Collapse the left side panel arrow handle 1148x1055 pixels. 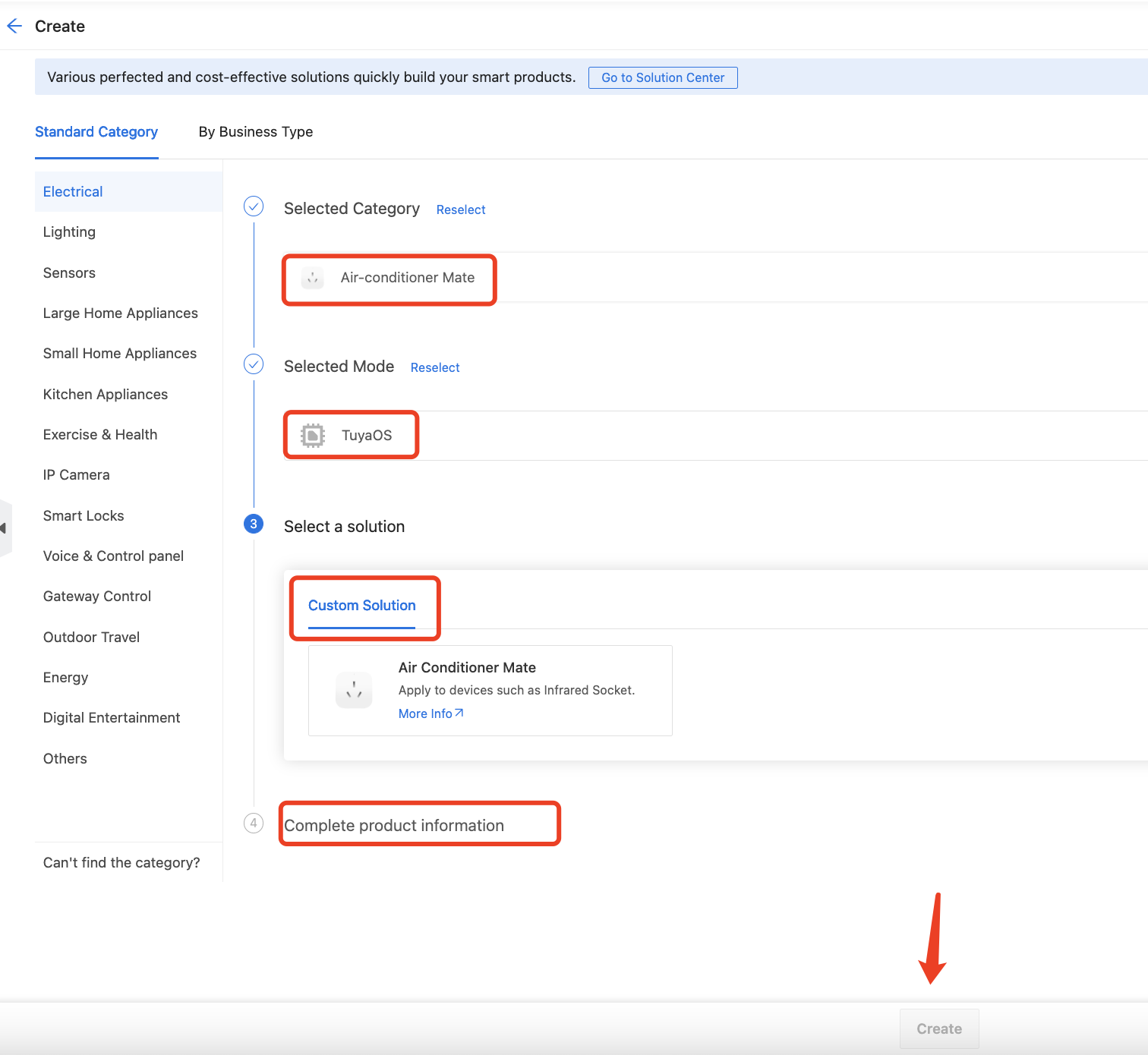coord(5,528)
